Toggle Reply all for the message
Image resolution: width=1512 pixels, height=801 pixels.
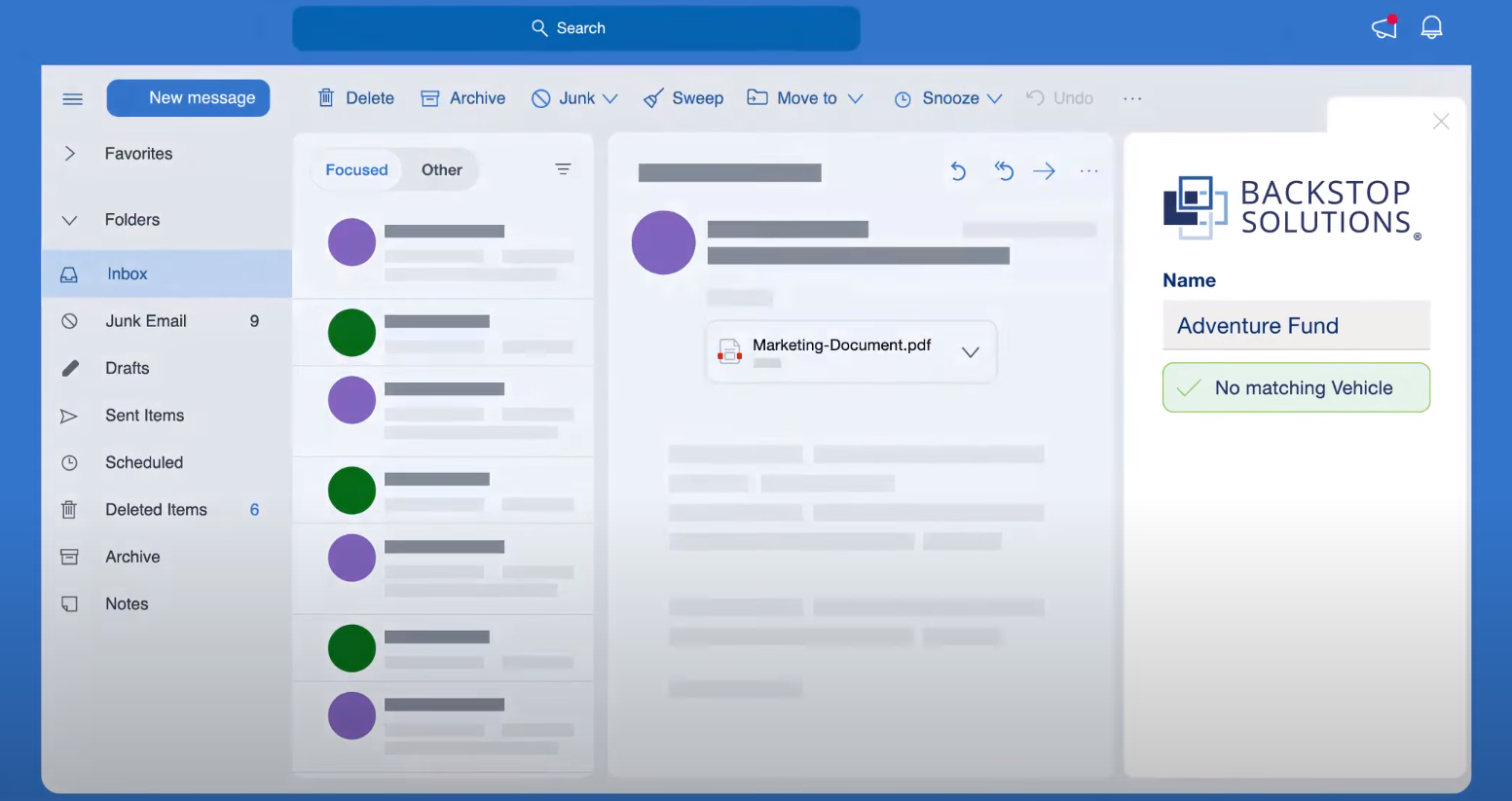coord(1004,170)
